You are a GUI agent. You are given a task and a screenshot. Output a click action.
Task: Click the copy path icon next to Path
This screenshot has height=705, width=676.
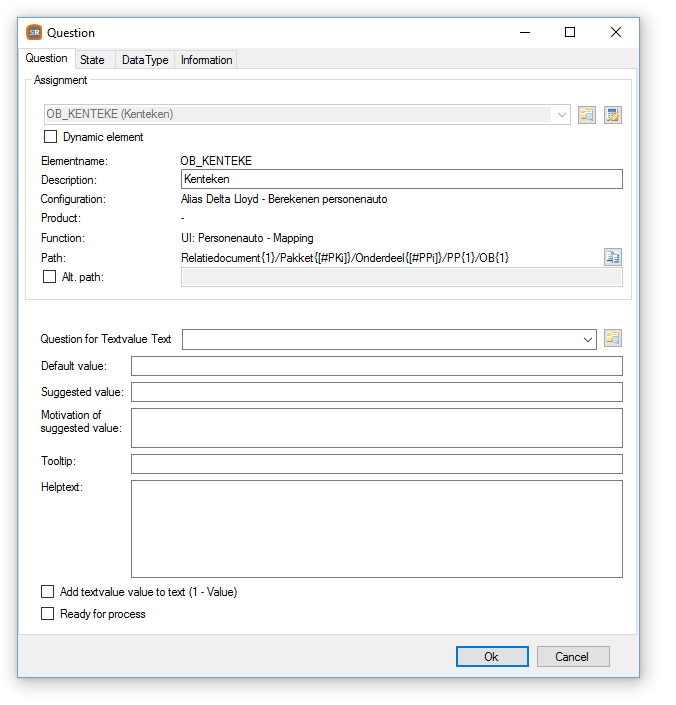pos(613,257)
